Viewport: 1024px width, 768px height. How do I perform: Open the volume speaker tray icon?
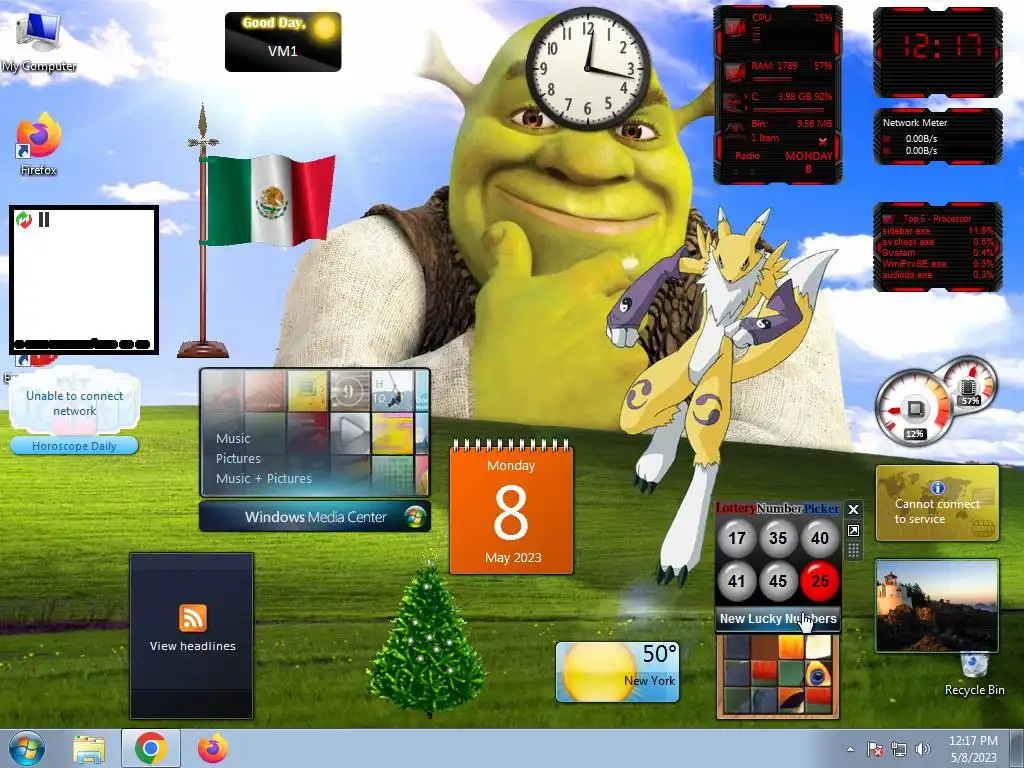[x=922, y=749]
